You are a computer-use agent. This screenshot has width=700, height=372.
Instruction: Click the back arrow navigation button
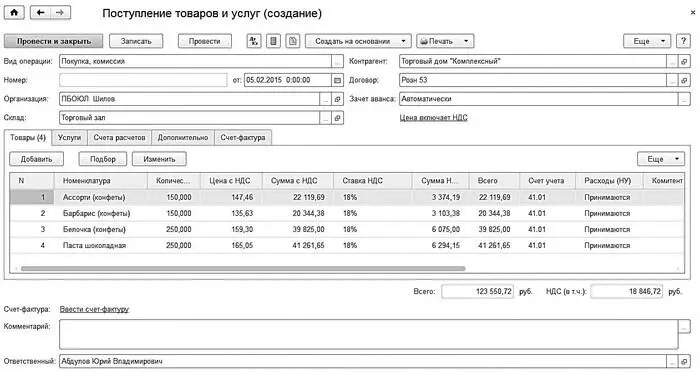[40, 13]
